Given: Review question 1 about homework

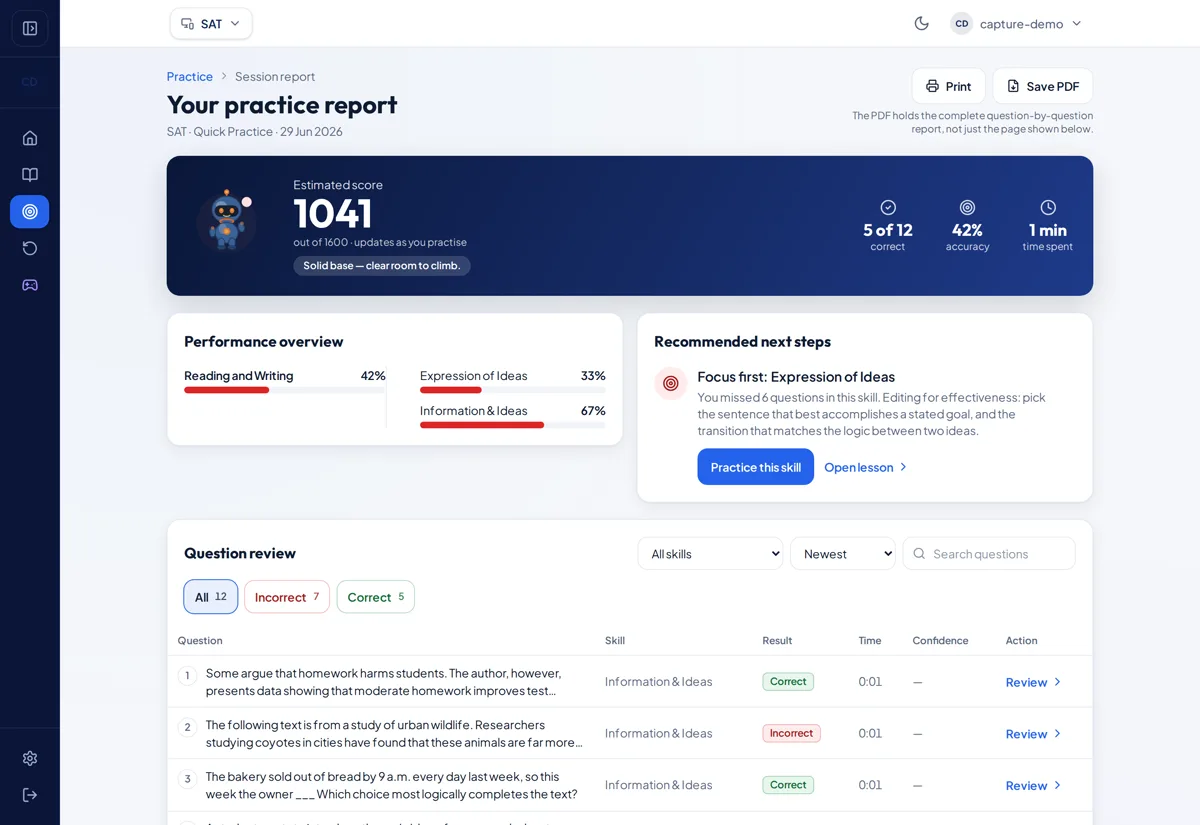Looking at the screenshot, I should (x=1033, y=682).
